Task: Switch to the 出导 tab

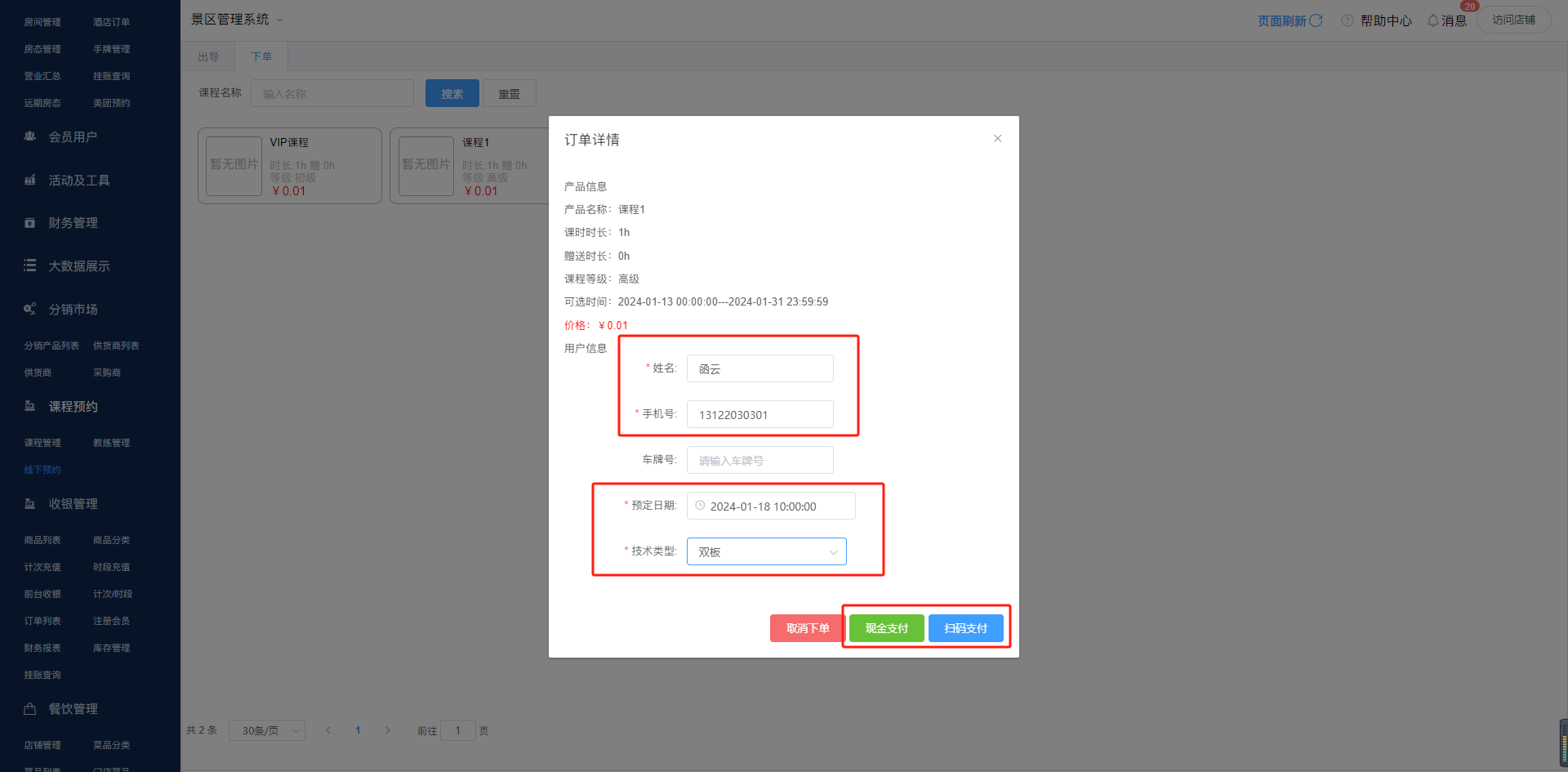Action: pyautogui.click(x=208, y=56)
